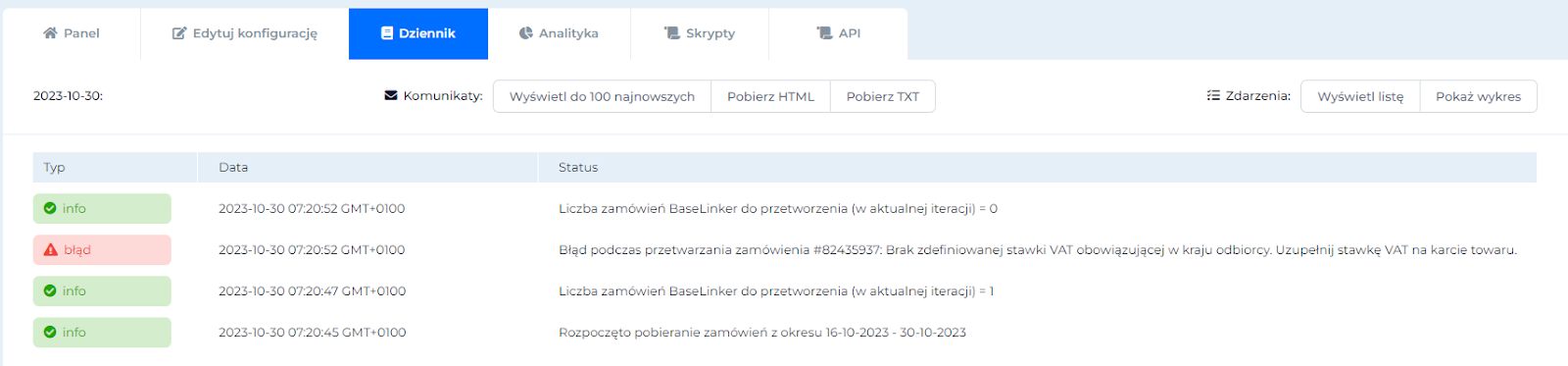Click date of the 07:20:47 entry
Viewport: 1568px width, 366px height.
[x=312, y=290]
